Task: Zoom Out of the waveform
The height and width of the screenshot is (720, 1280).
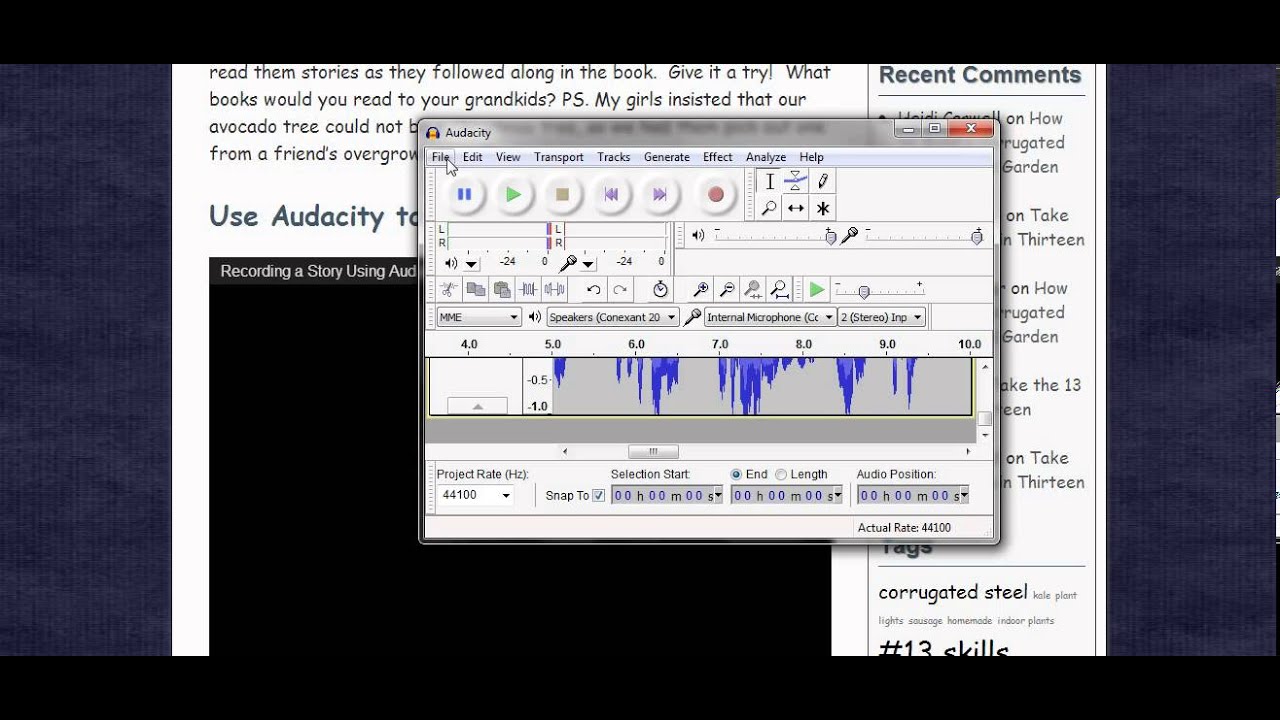Action: click(727, 290)
